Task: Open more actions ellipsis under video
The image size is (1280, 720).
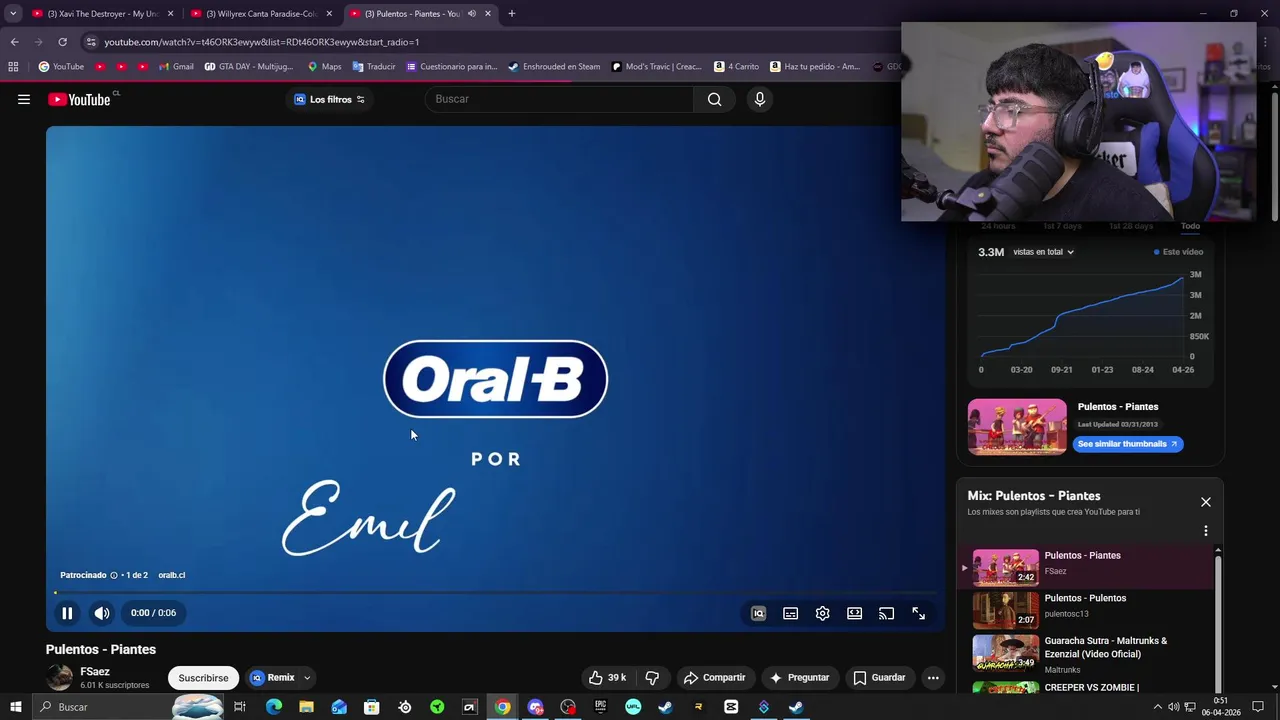Action: coord(933,677)
